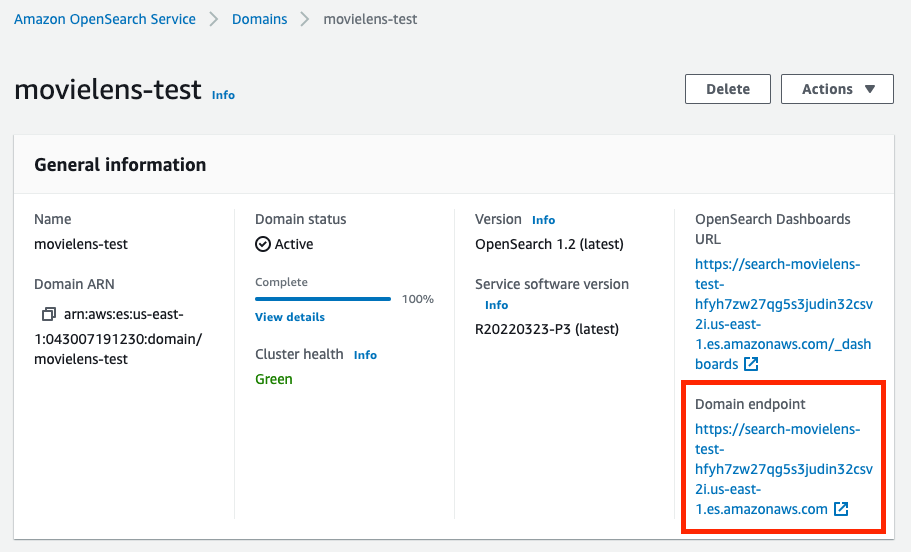911x552 pixels.
Task: Open Info link under Service software version
Action: [x=497, y=305]
